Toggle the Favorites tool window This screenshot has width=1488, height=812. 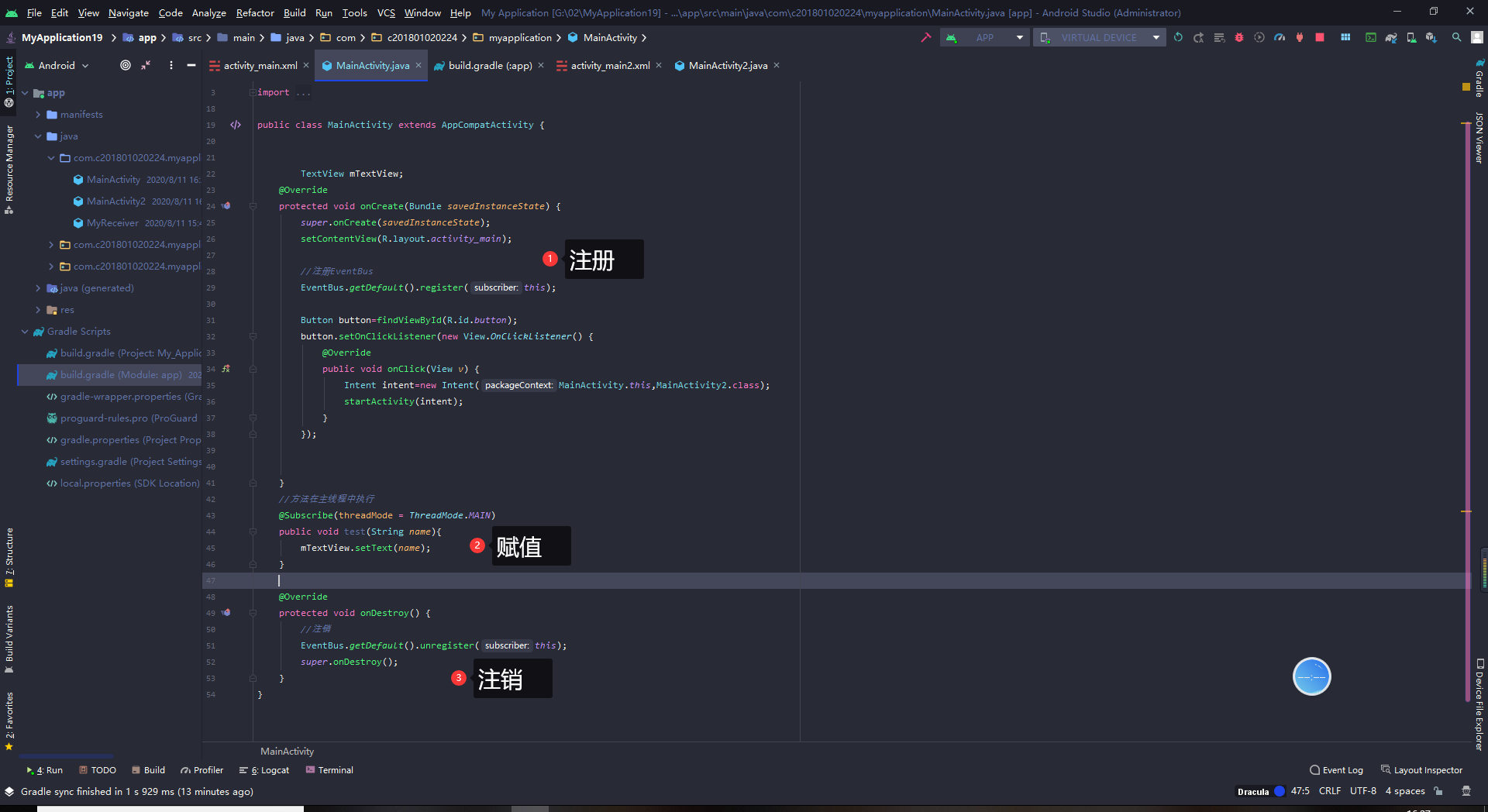(9, 721)
